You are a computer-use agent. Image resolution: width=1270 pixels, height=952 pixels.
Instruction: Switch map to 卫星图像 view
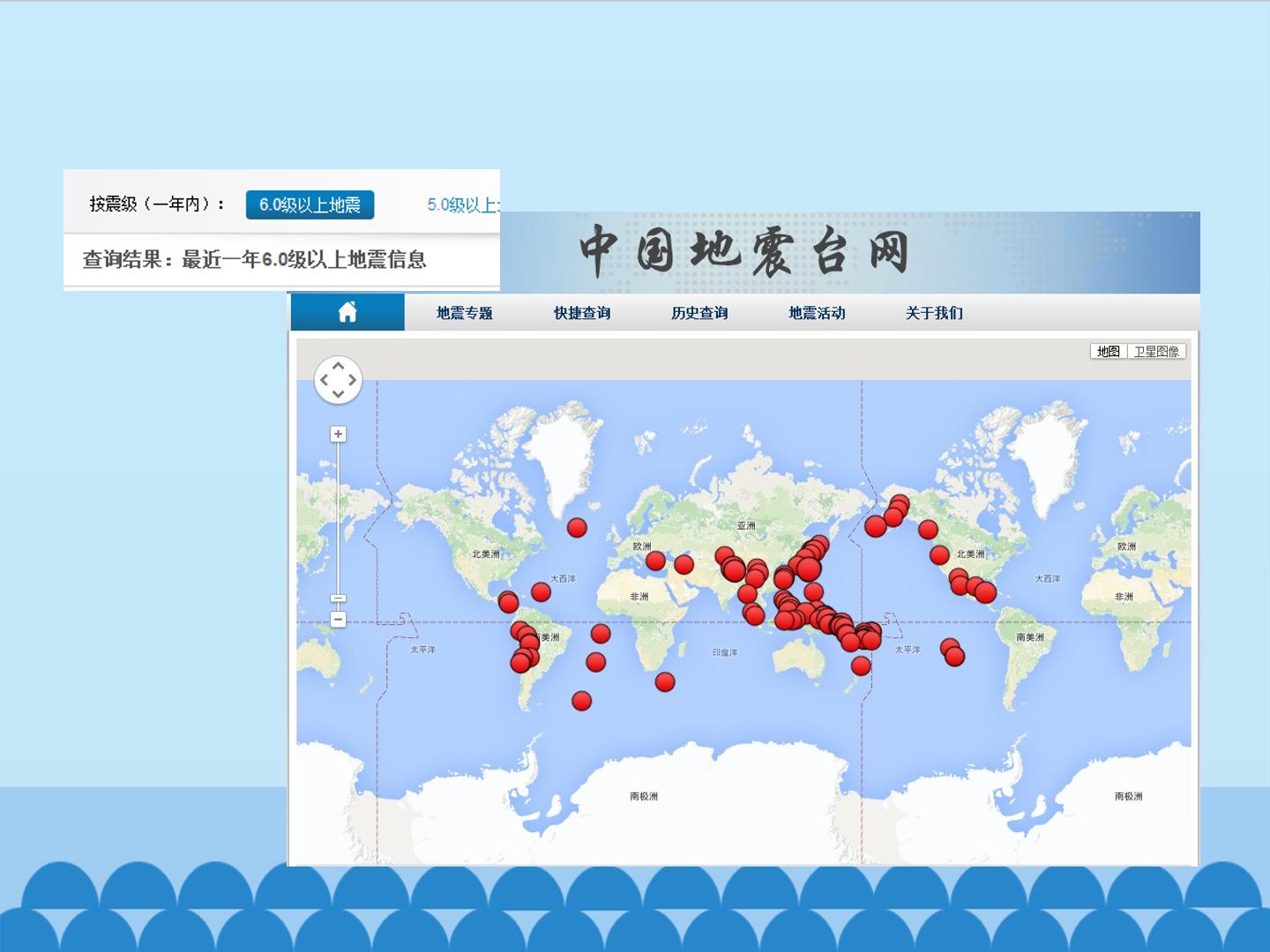1156,351
